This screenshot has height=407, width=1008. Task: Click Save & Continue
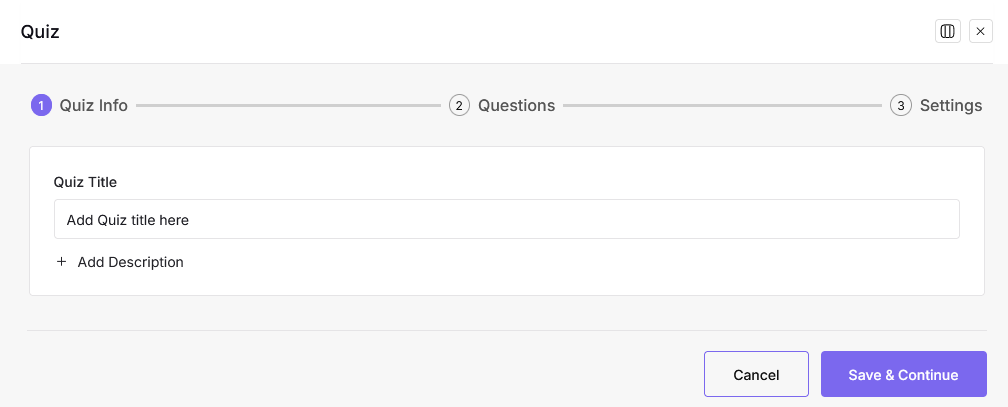tap(903, 375)
